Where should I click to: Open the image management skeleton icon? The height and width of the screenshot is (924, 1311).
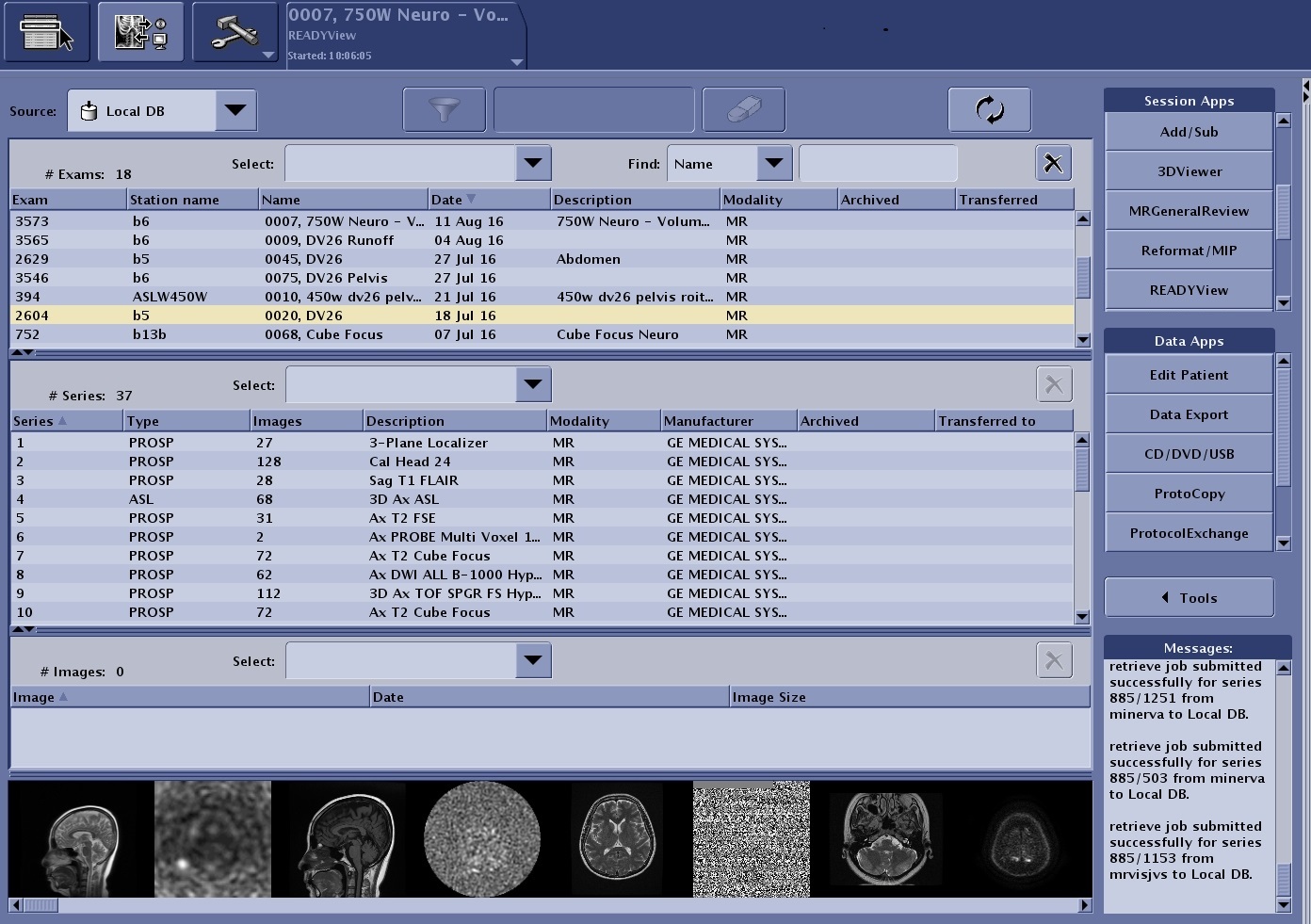click(x=140, y=32)
